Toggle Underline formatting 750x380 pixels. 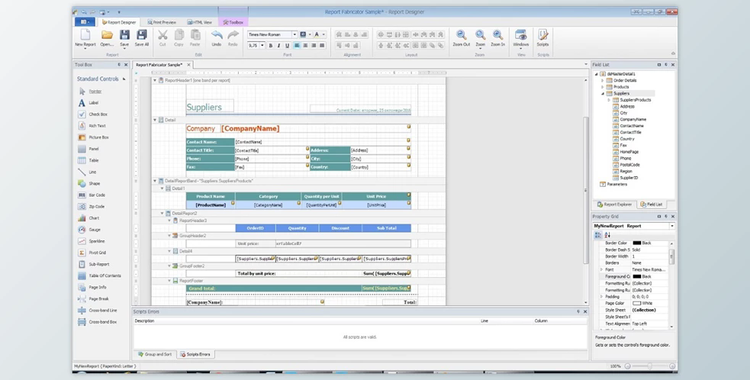coord(287,45)
